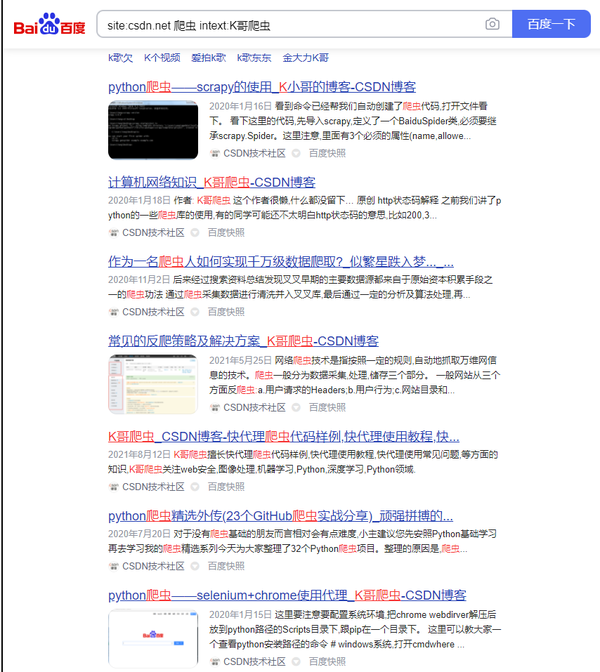Click CSDN技术社区 text under scrapy result

click(255, 153)
